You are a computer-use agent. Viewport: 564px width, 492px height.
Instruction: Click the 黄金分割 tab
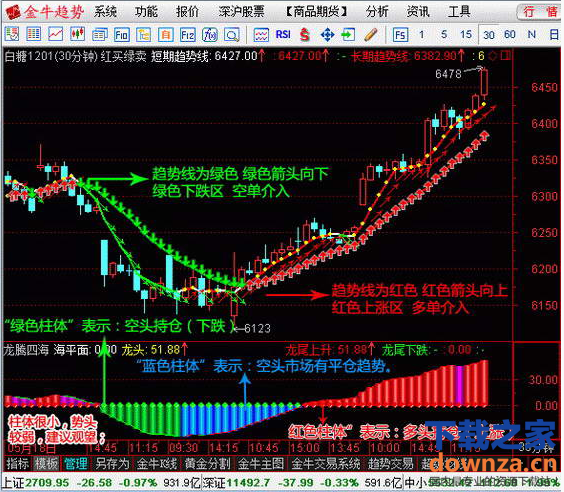208,464
